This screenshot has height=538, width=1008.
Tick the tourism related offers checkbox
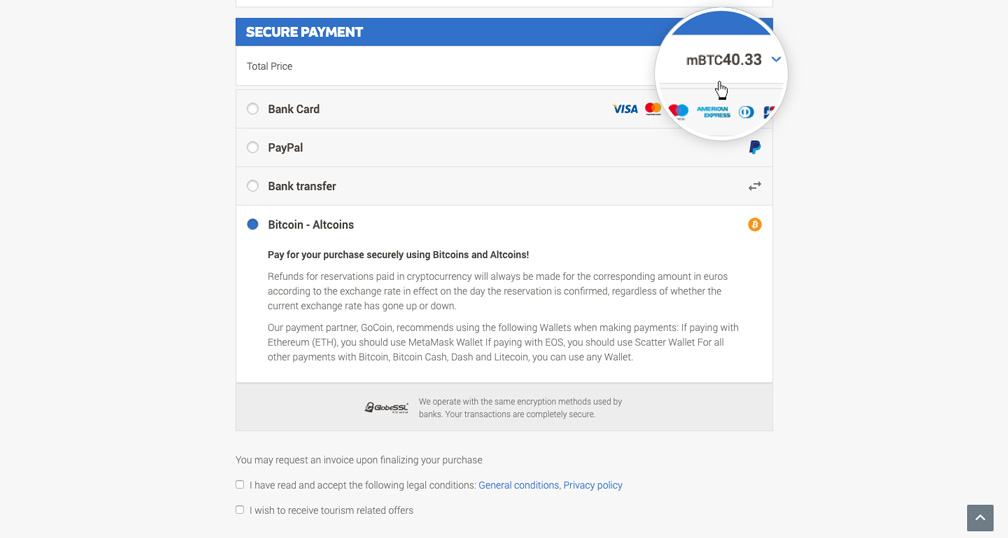[x=240, y=510]
